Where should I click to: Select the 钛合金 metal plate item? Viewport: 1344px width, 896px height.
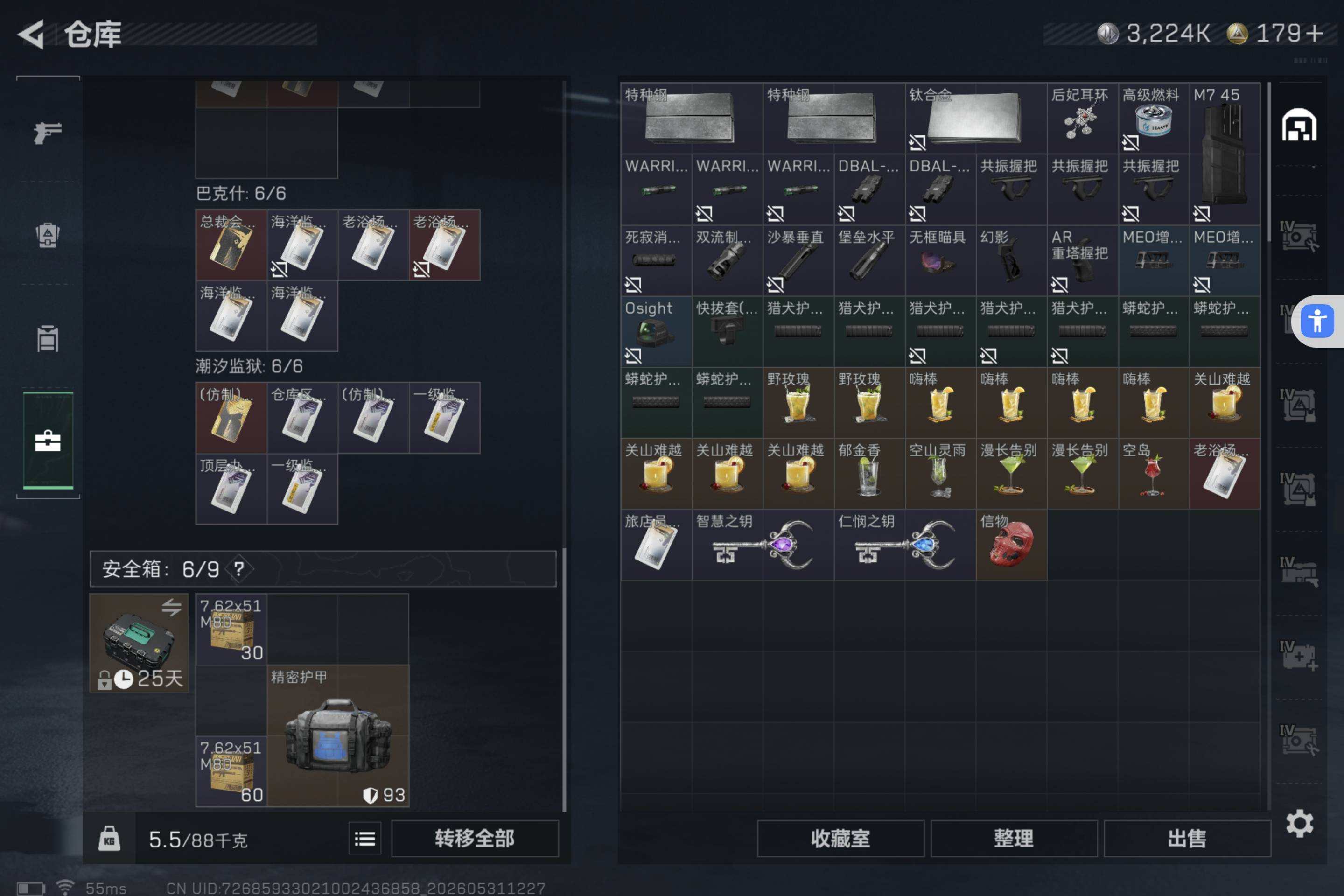click(976, 118)
